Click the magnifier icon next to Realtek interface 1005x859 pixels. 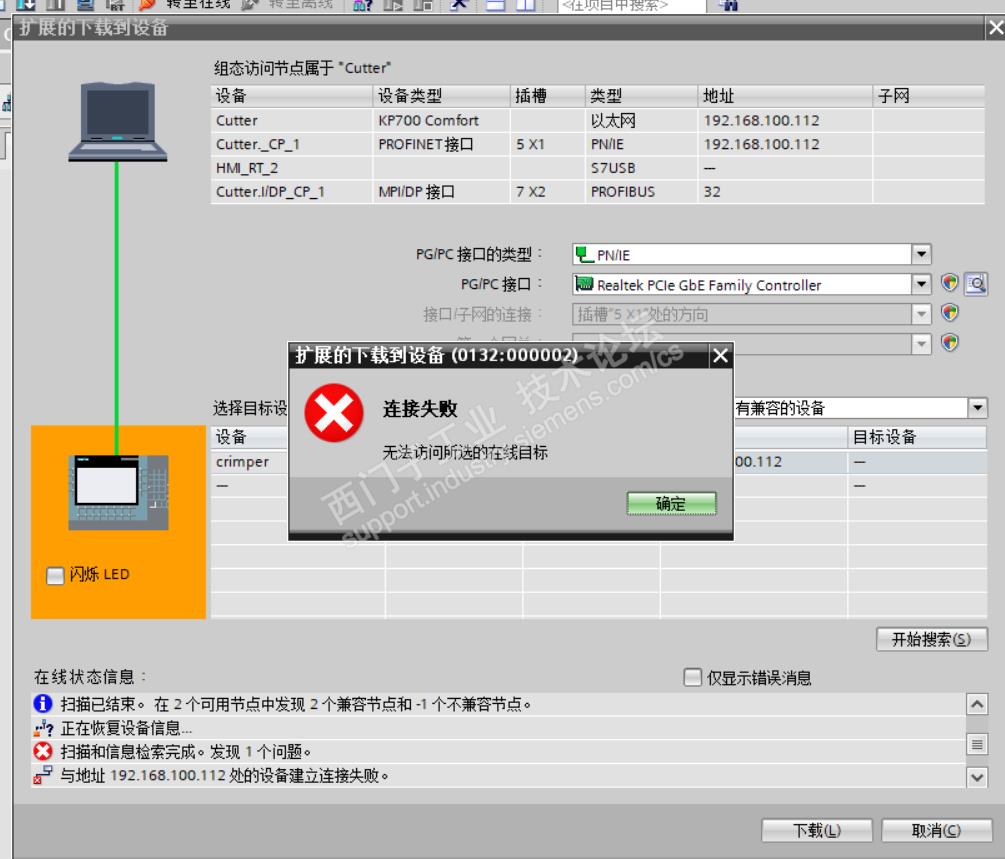coord(976,283)
